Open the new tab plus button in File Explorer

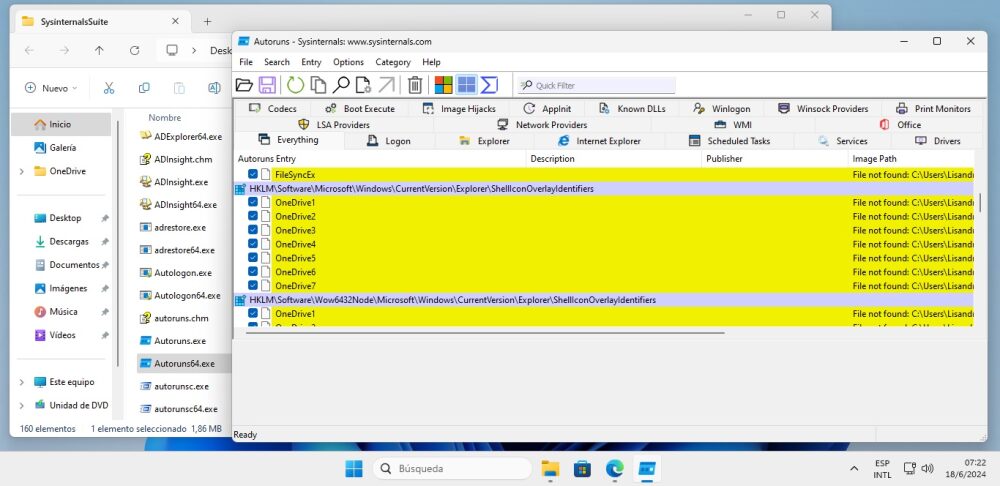(x=207, y=21)
